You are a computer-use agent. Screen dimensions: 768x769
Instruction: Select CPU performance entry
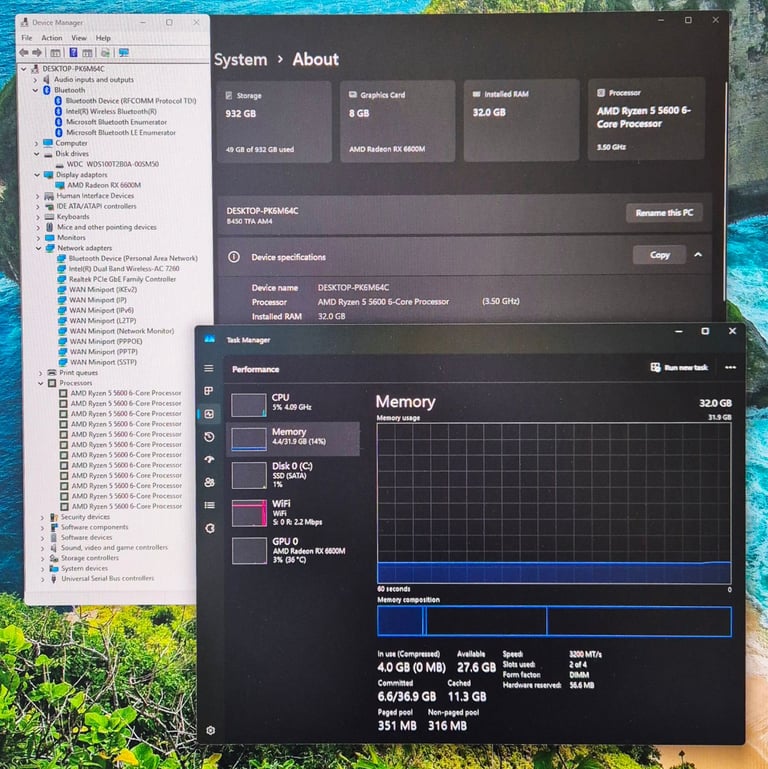(293, 404)
